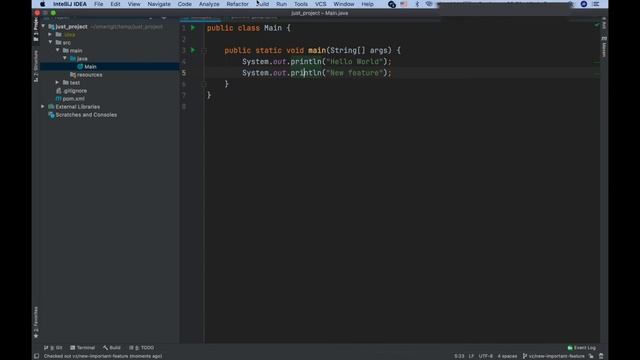Open the macOS notification center icon
The width and height of the screenshot is (640, 360).
tap(596, 4)
